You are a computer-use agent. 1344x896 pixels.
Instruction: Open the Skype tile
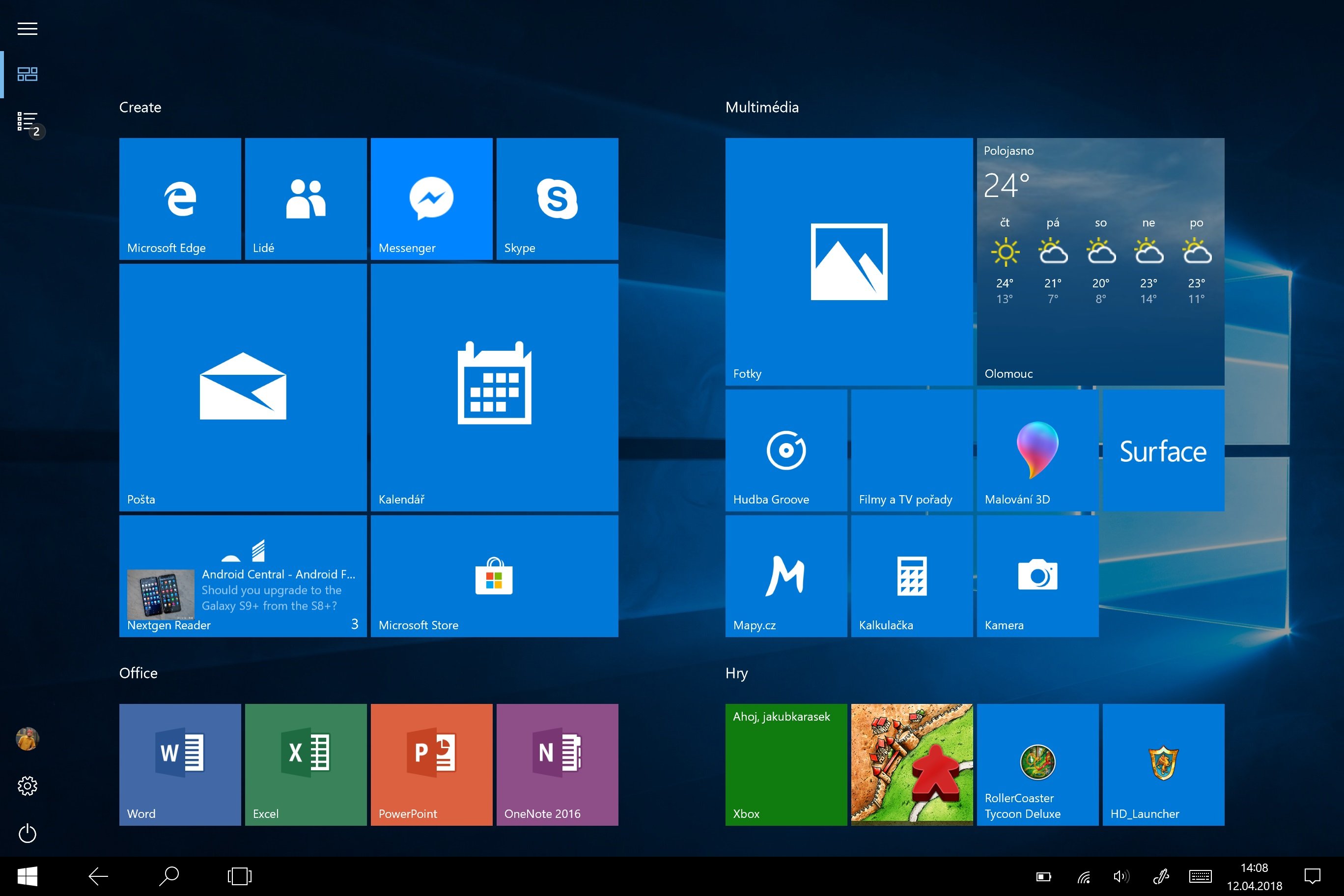pyautogui.click(x=557, y=199)
